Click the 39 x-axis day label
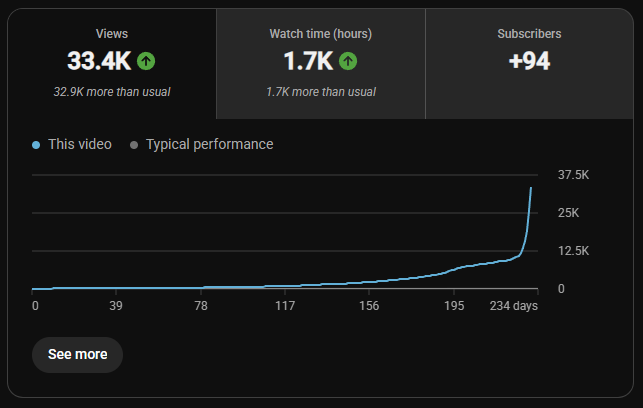The width and height of the screenshot is (643, 408). 116,306
